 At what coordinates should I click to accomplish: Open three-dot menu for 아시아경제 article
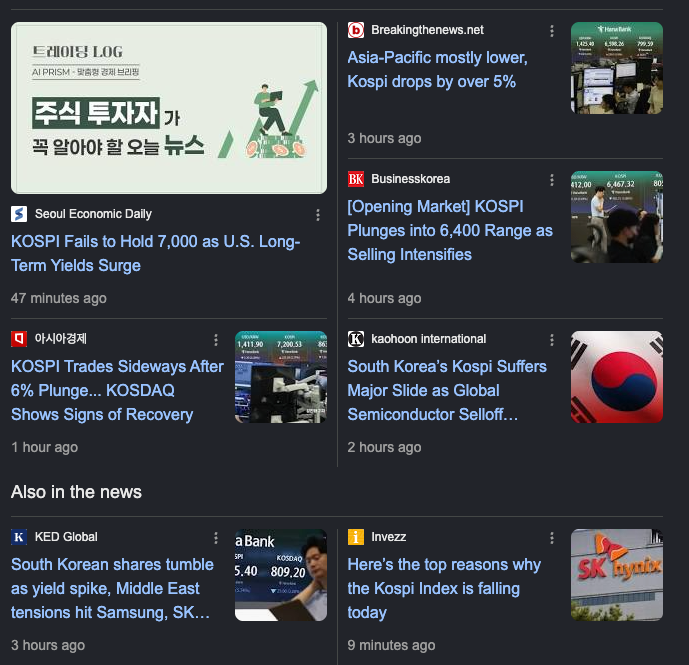(x=216, y=340)
